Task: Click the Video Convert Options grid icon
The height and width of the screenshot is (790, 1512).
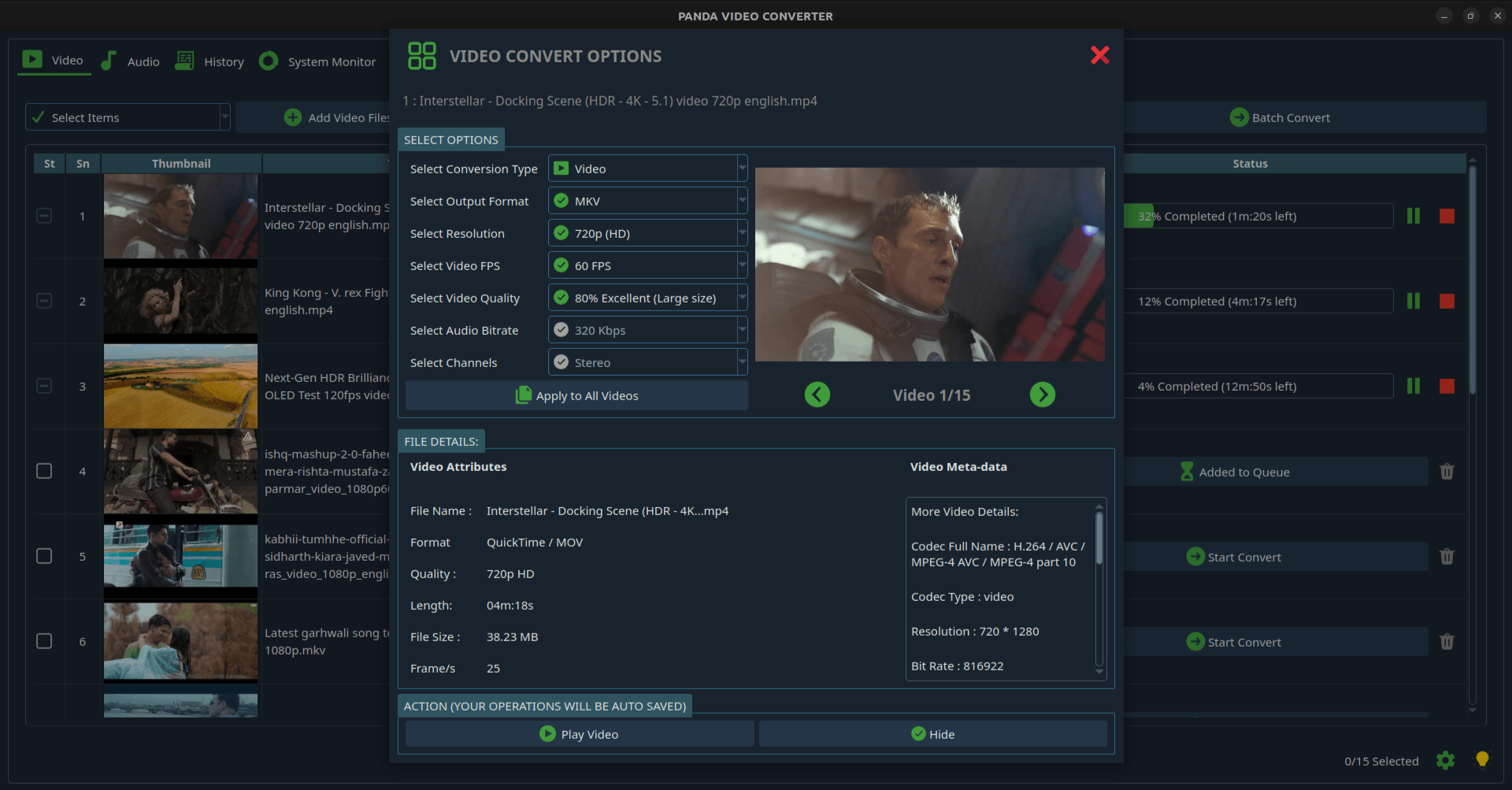Action: tap(421, 56)
